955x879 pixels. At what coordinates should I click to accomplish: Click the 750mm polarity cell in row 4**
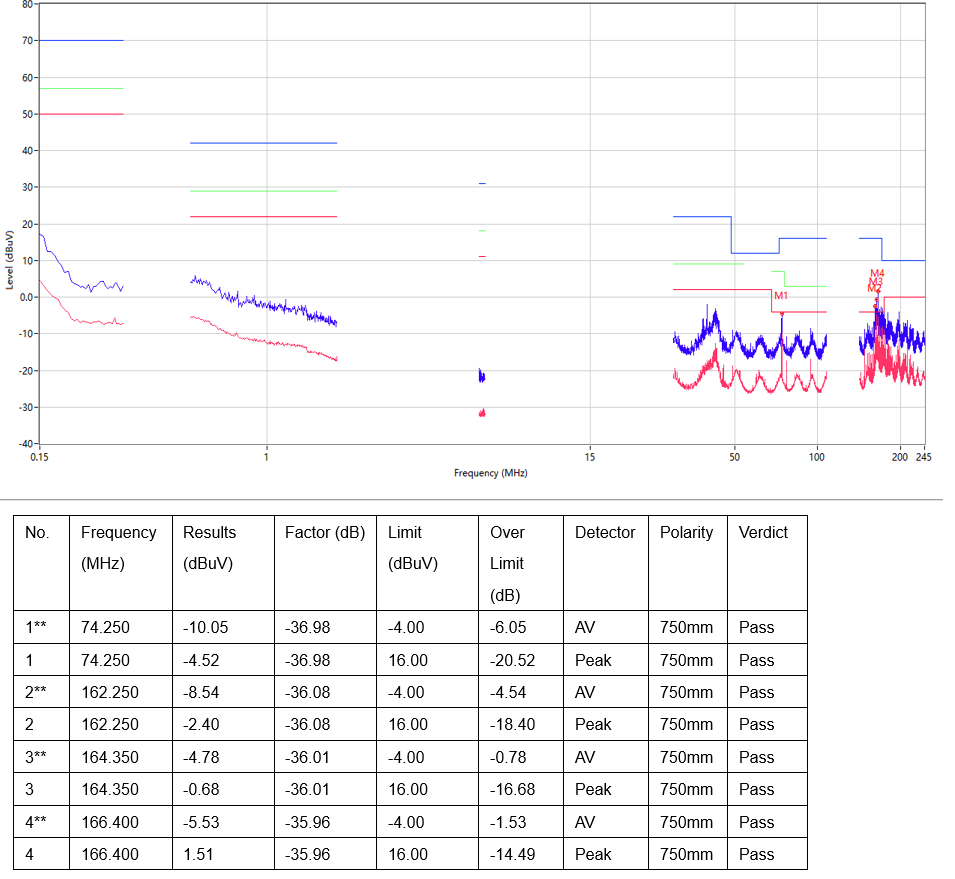pyautogui.click(x=686, y=822)
